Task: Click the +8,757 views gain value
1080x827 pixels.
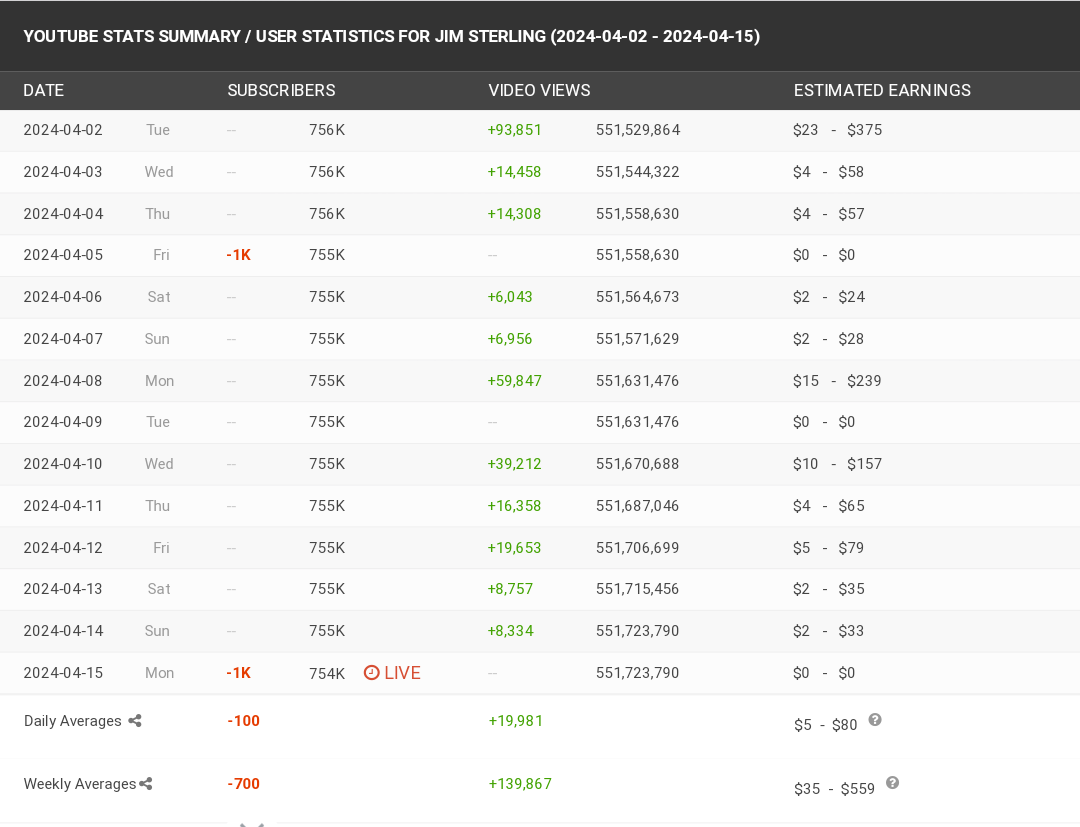Action: [510, 589]
